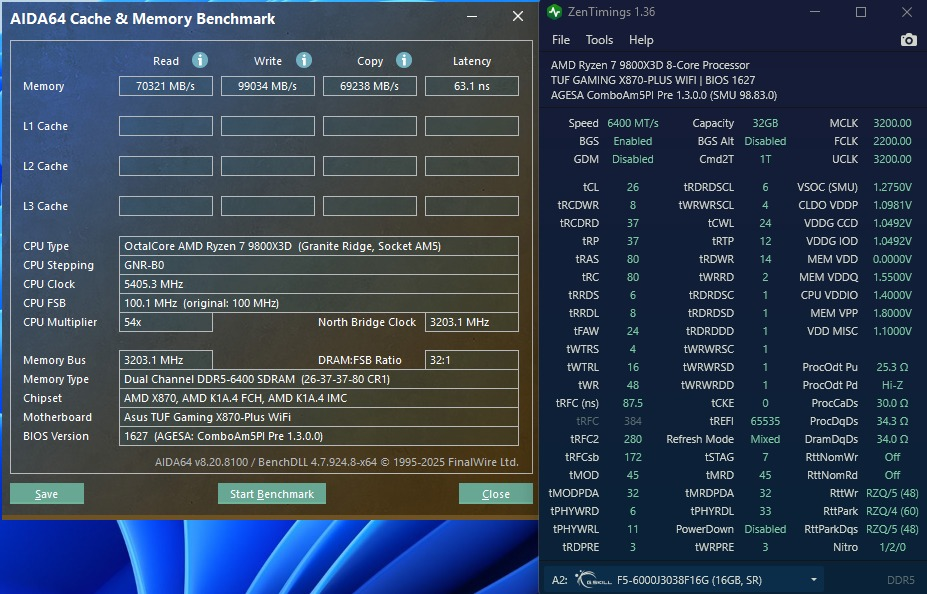The height and width of the screenshot is (594, 927).
Task: Click the GDM Disabled value
Action: pos(633,159)
